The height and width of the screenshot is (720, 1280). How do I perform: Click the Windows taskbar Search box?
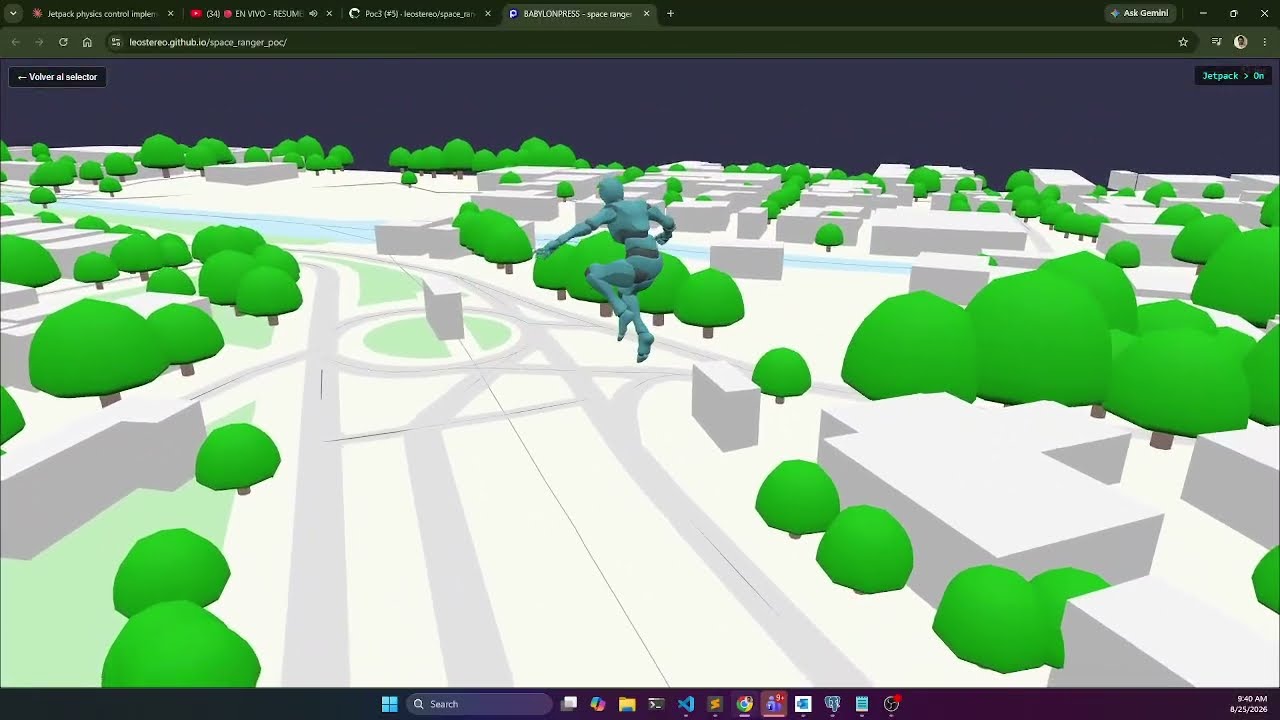pos(480,704)
